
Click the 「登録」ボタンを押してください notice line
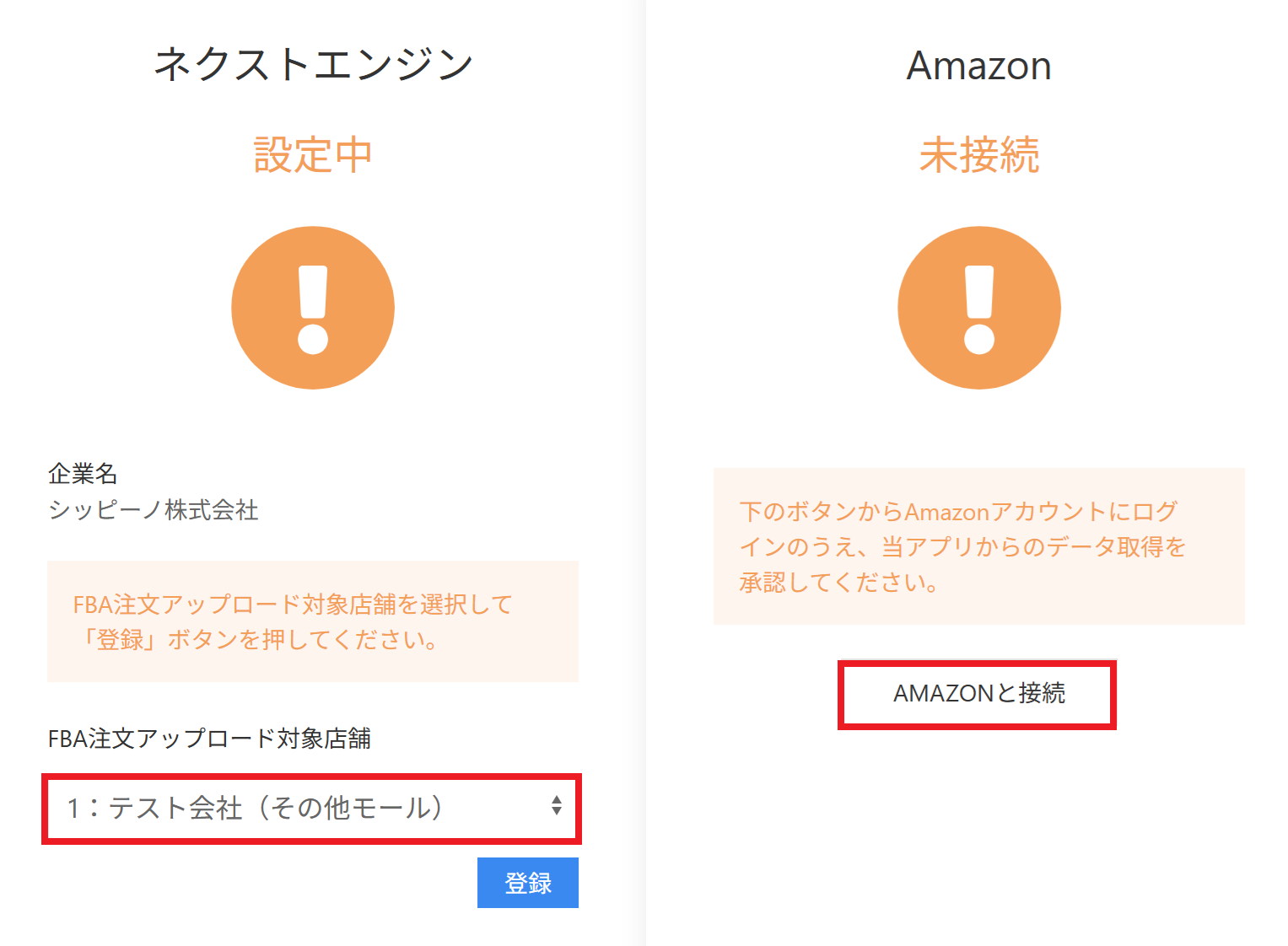coord(257,640)
